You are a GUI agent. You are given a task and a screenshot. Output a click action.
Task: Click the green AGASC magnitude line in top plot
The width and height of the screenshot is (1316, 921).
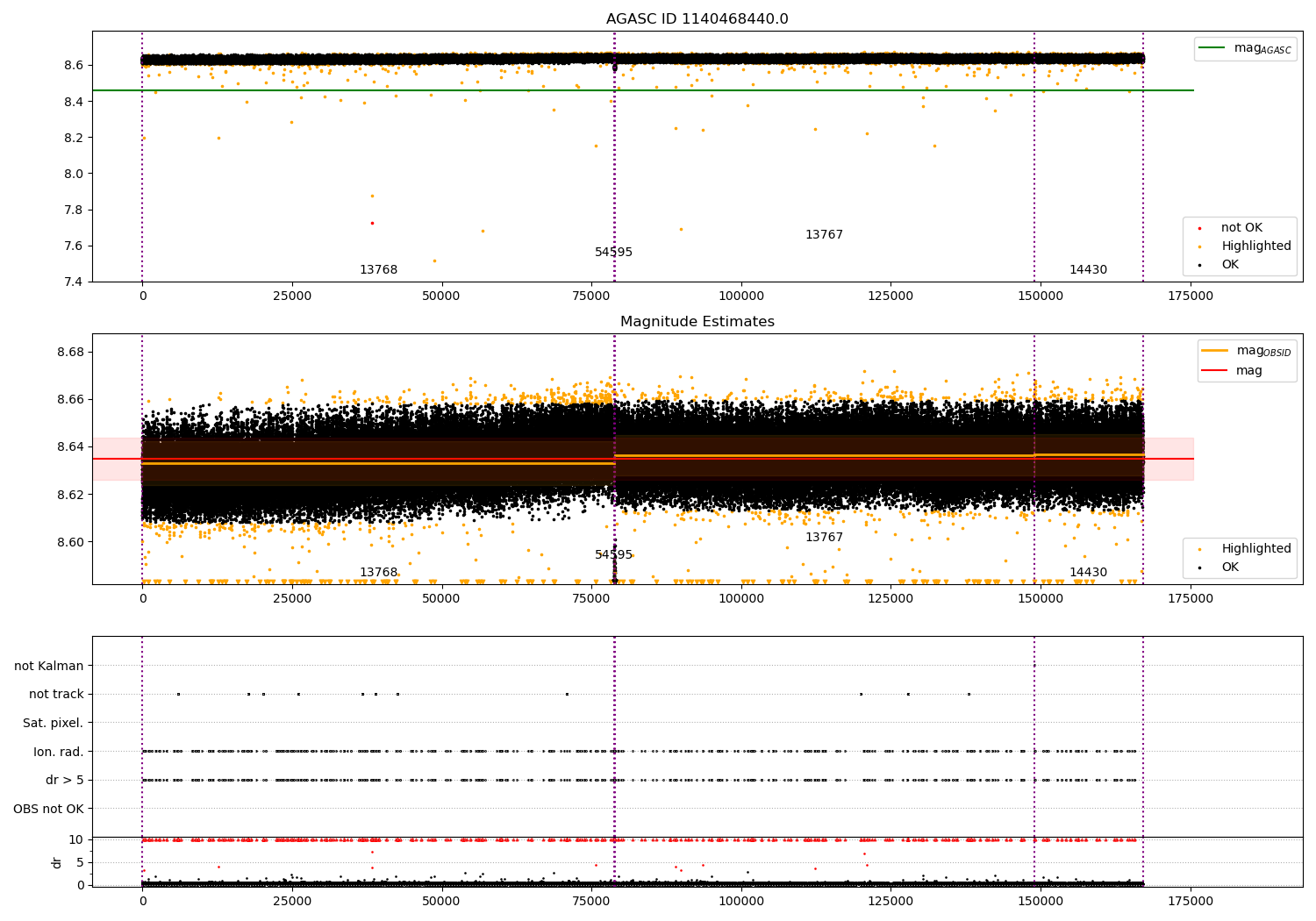pyautogui.click(x=642, y=90)
